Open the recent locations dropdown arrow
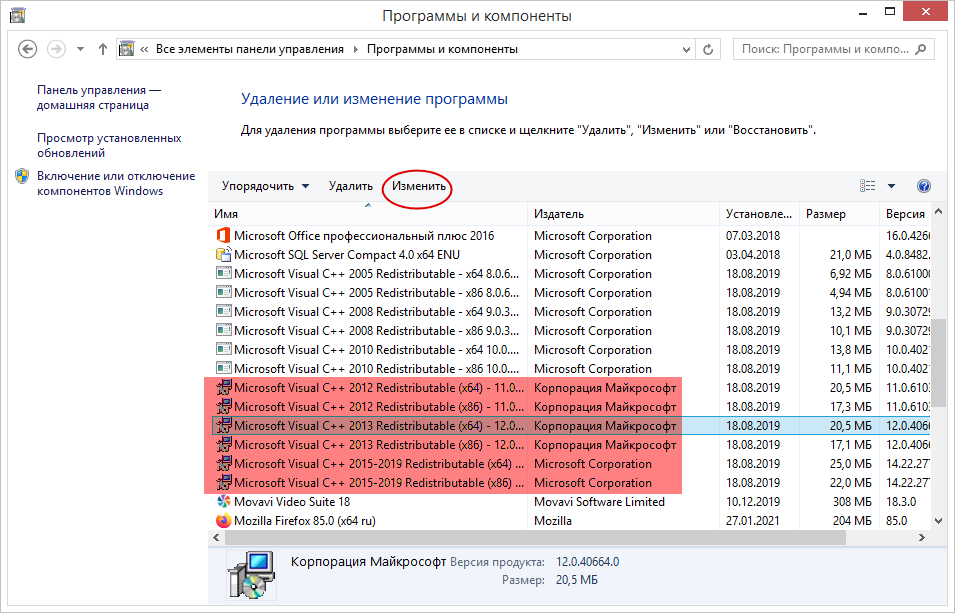Screen dimensions: 955x613 click(80, 49)
